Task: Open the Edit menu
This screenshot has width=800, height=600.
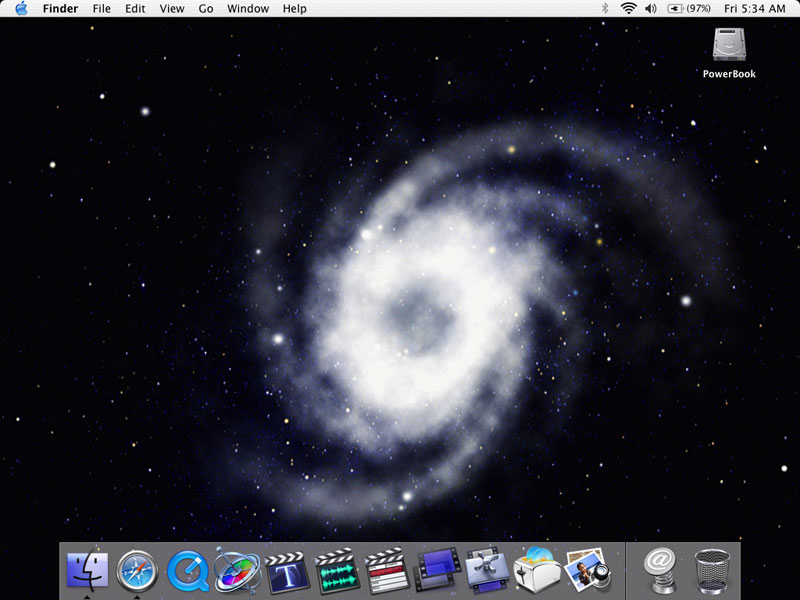Action: (x=135, y=9)
